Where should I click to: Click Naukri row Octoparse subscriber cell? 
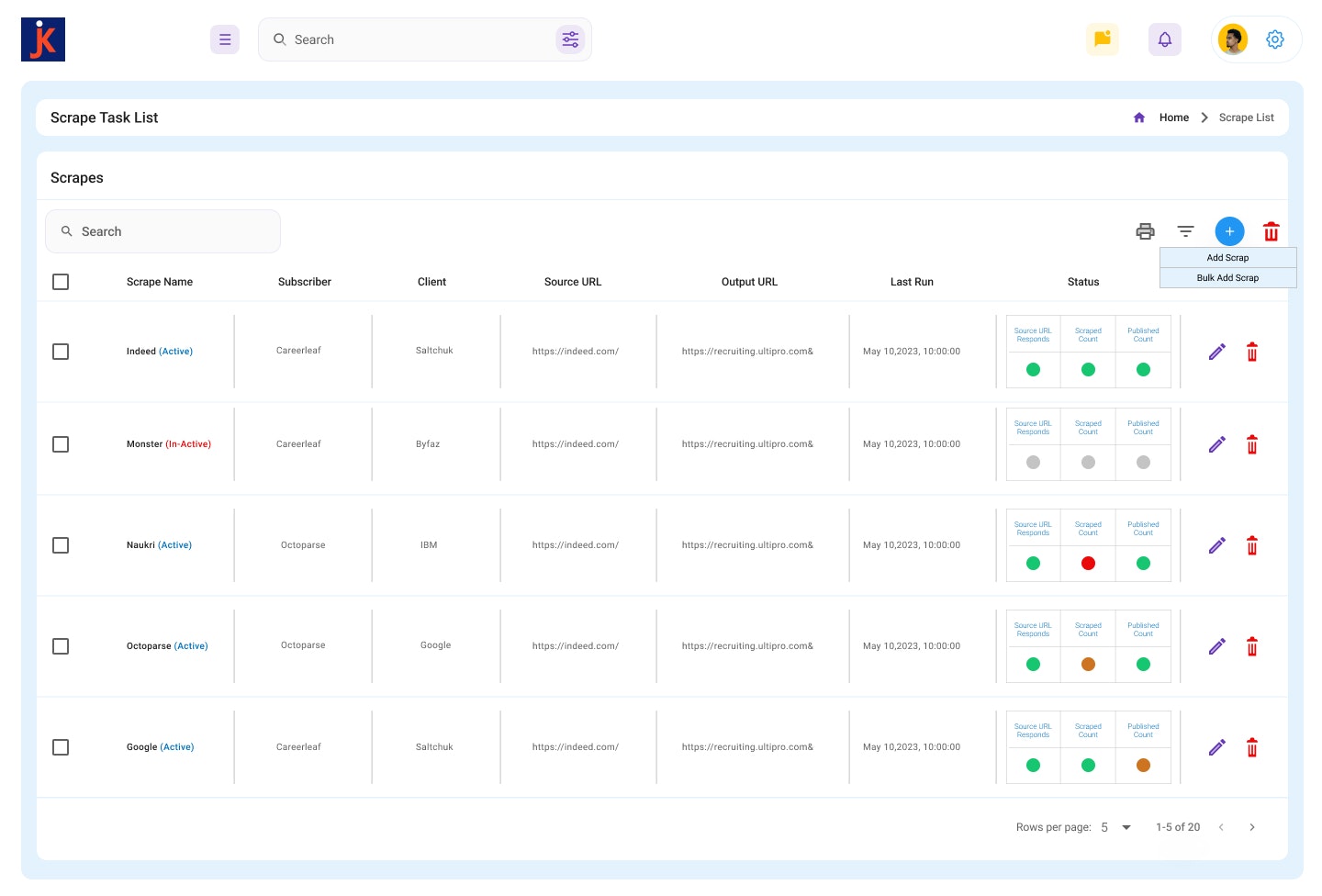click(x=303, y=545)
